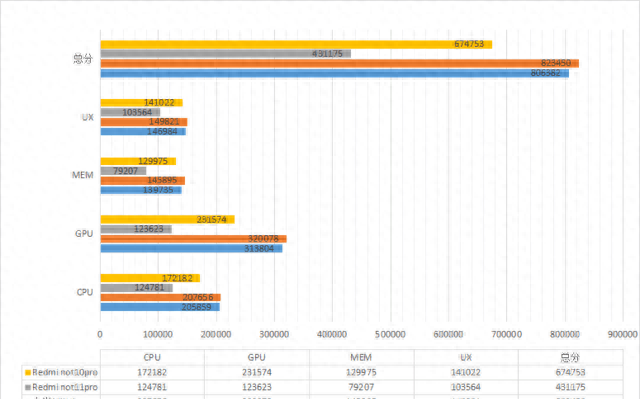Select the 141022 cell in the data table
Image resolution: width=640 pixels, height=399 pixels.
click(466, 372)
